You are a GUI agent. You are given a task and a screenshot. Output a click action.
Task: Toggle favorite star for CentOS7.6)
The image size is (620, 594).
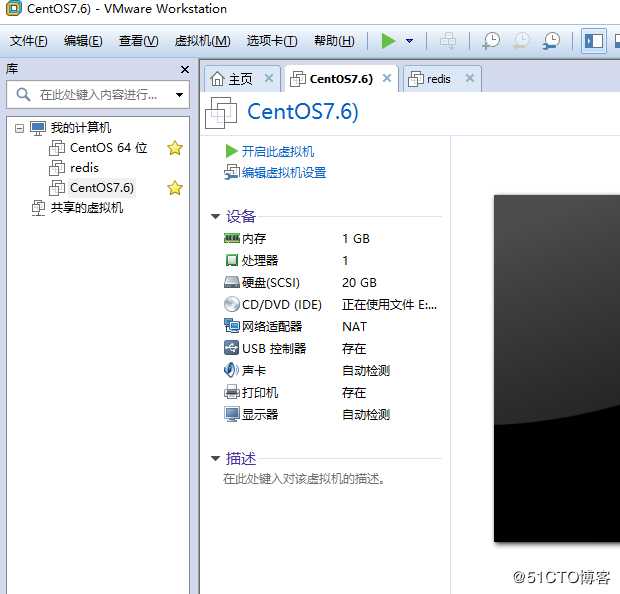tap(174, 188)
